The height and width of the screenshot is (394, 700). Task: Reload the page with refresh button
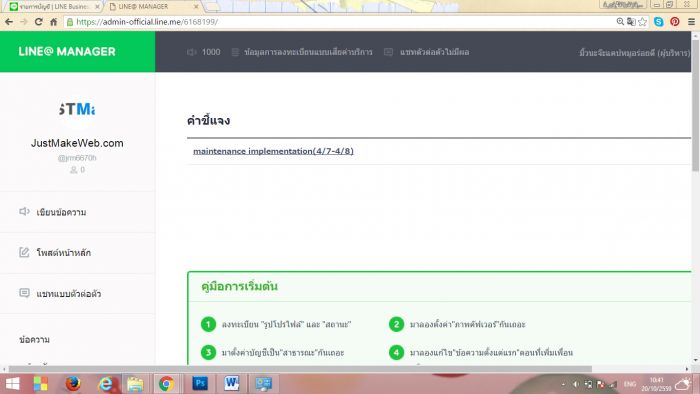[x=38, y=21]
